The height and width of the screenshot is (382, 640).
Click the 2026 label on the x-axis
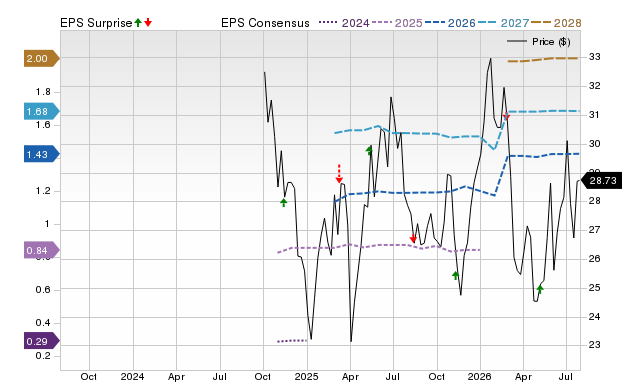[x=480, y=376]
